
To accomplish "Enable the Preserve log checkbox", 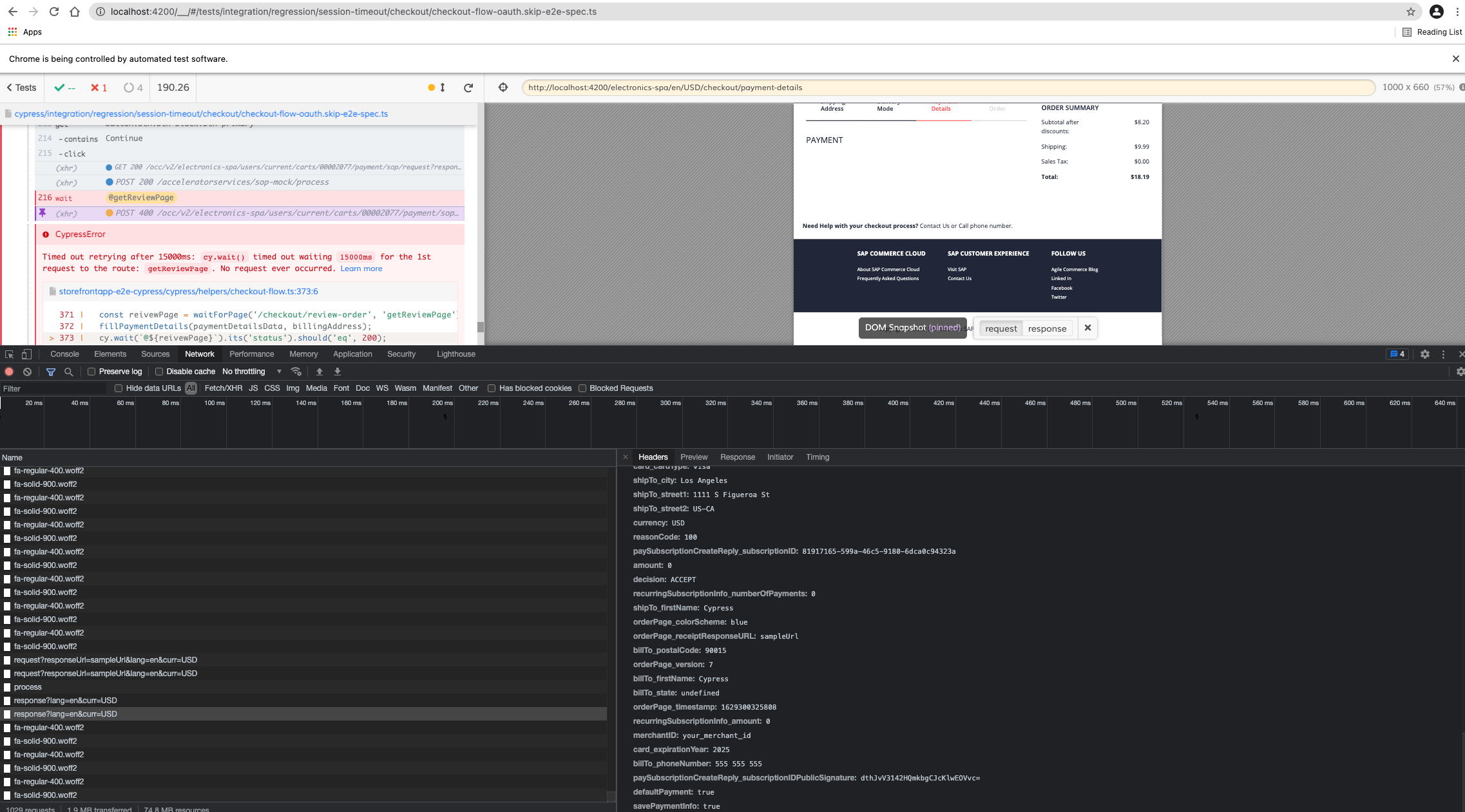I will (x=91, y=372).
